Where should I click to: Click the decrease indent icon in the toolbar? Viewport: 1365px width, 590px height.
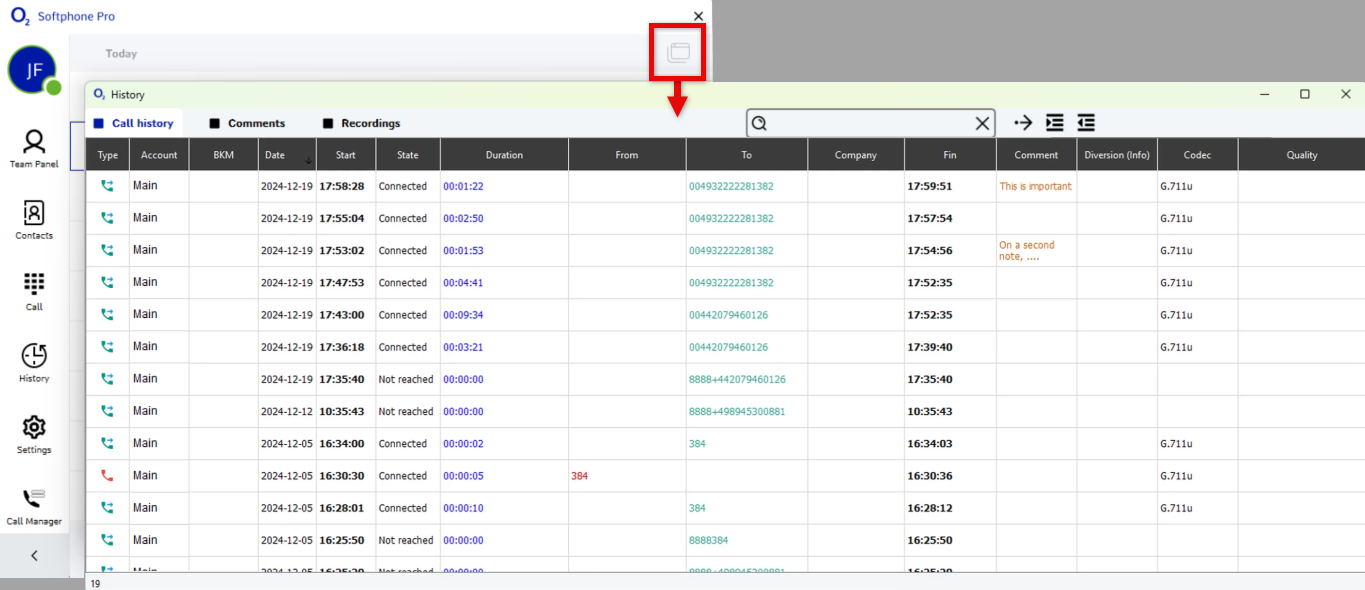pyautogui.click(x=1086, y=123)
